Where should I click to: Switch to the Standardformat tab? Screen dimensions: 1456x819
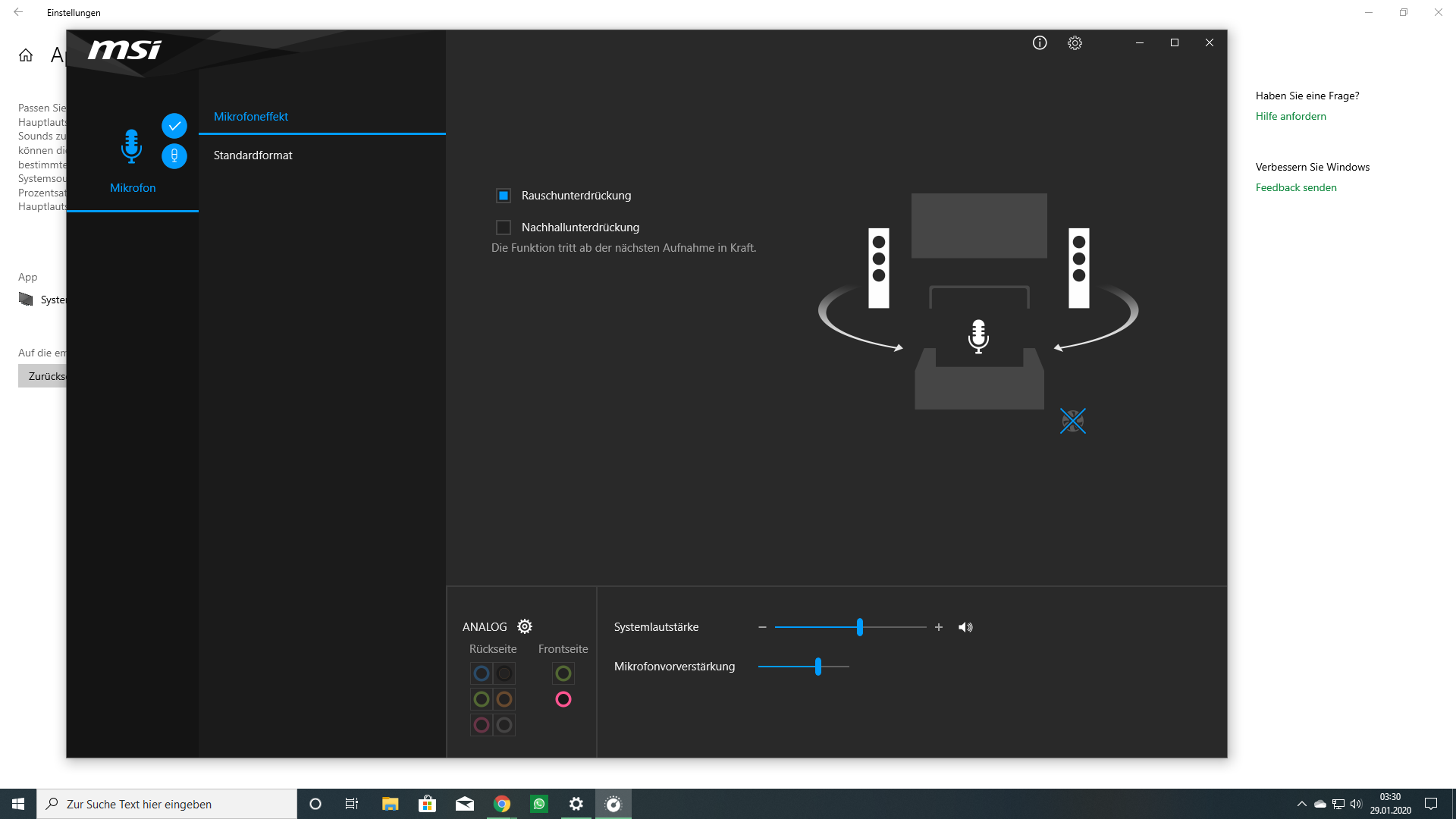(x=253, y=155)
